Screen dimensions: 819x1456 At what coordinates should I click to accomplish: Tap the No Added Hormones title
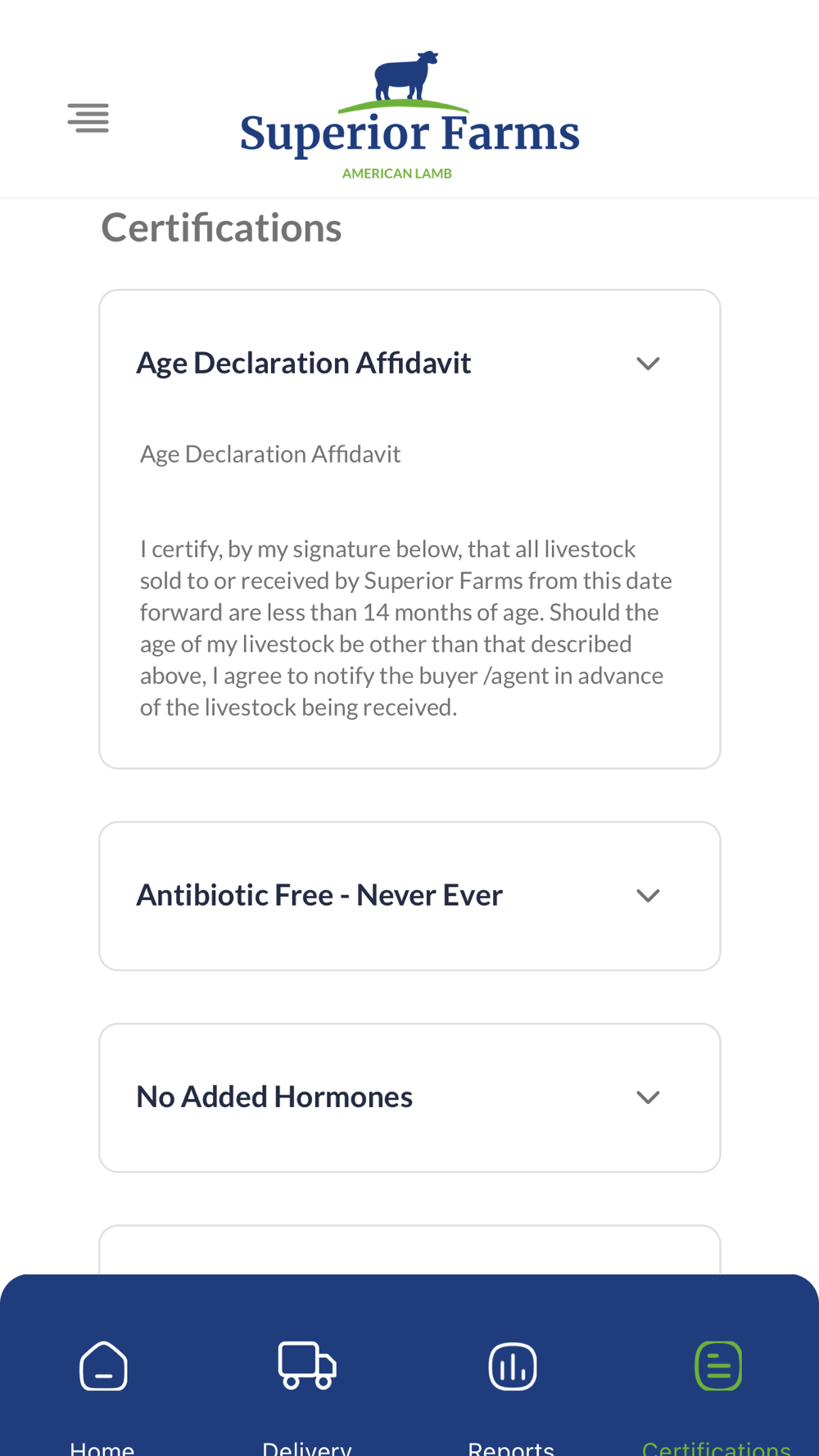click(x=274, y=1097)
